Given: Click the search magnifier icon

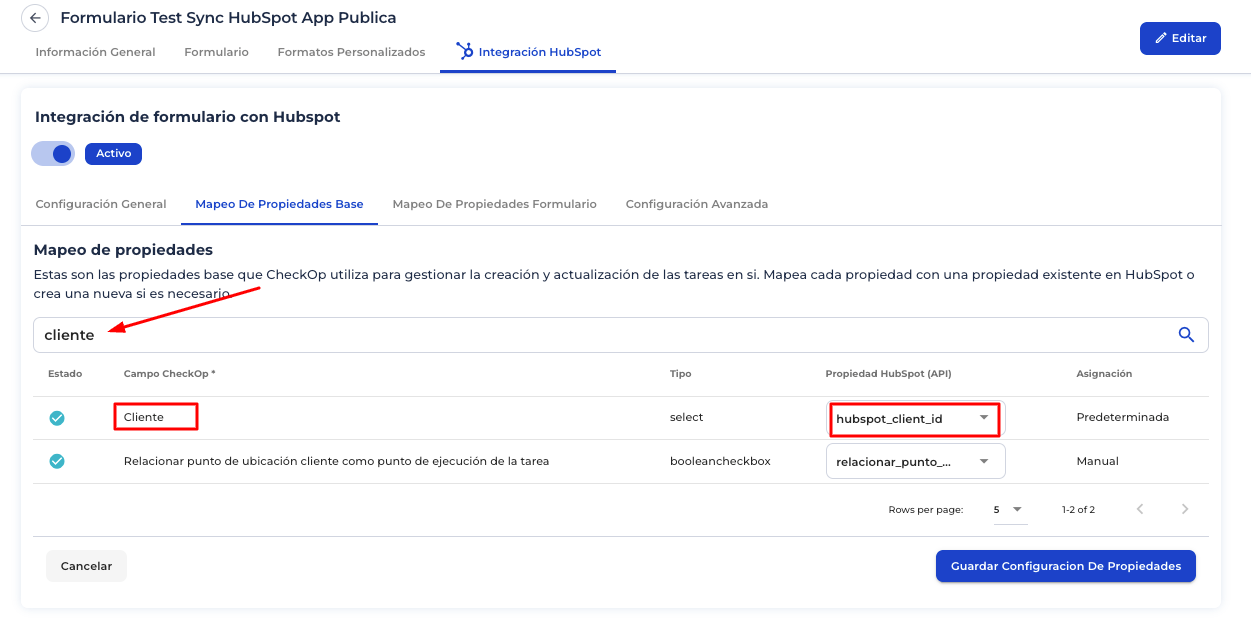Looking at the screenshot, I should (1186, 335).
